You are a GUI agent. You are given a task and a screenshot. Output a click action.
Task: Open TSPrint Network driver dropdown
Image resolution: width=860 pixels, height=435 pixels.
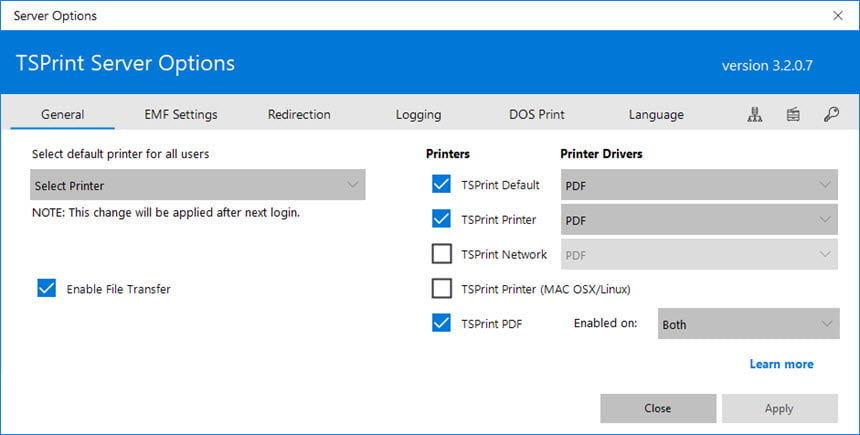699,255
